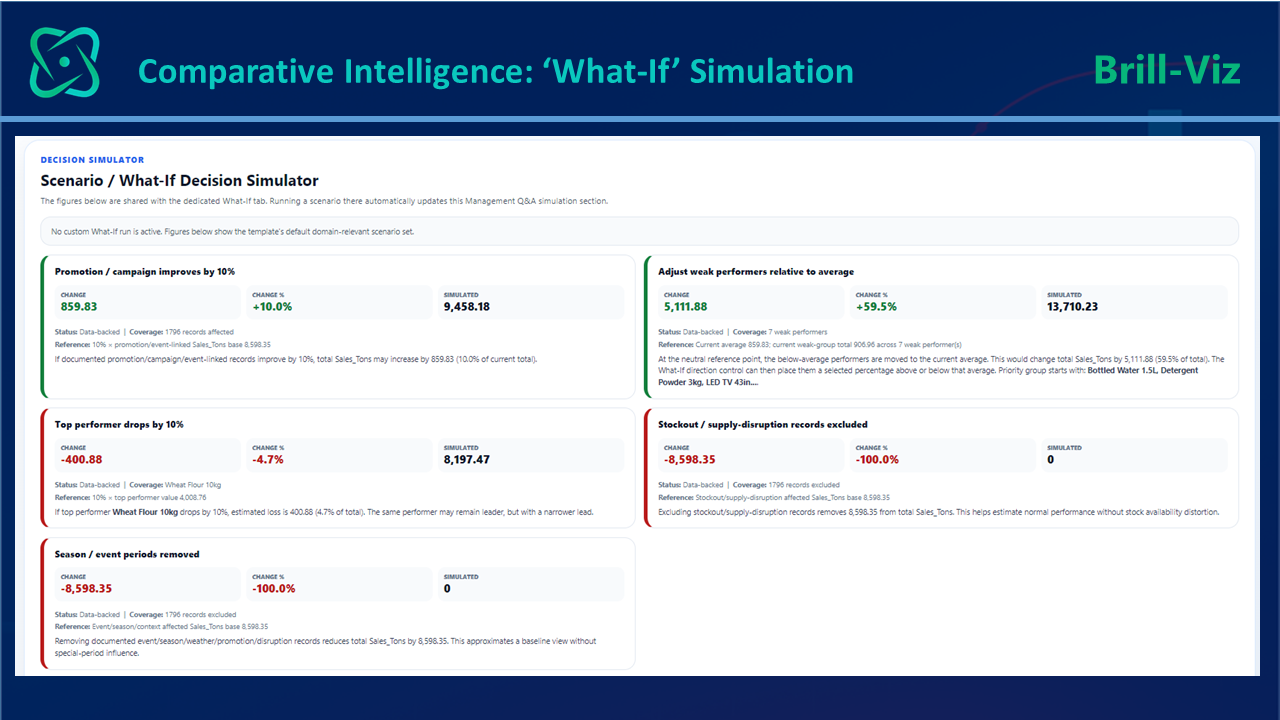Select the DECISION SIMULATOR section label

coord(92,160)
